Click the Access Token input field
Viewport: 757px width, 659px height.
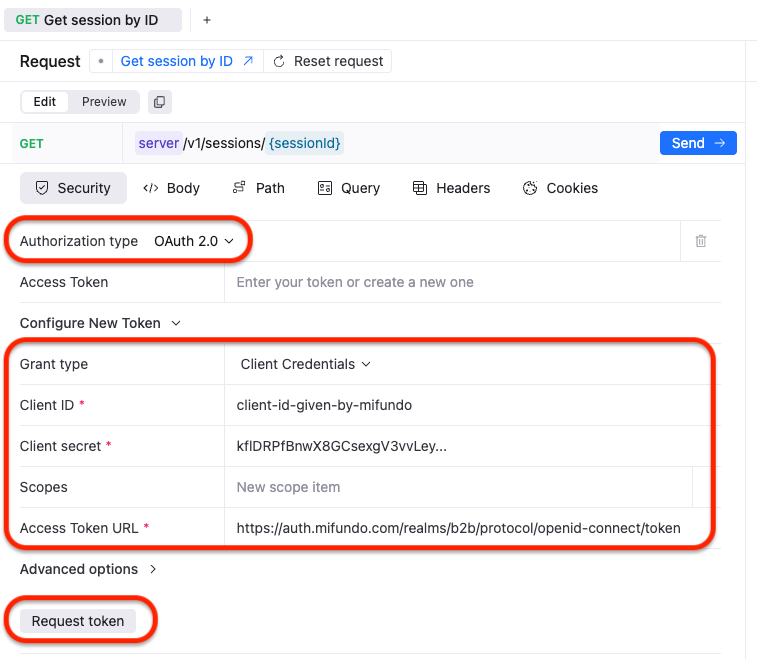[x=470, y=282]
